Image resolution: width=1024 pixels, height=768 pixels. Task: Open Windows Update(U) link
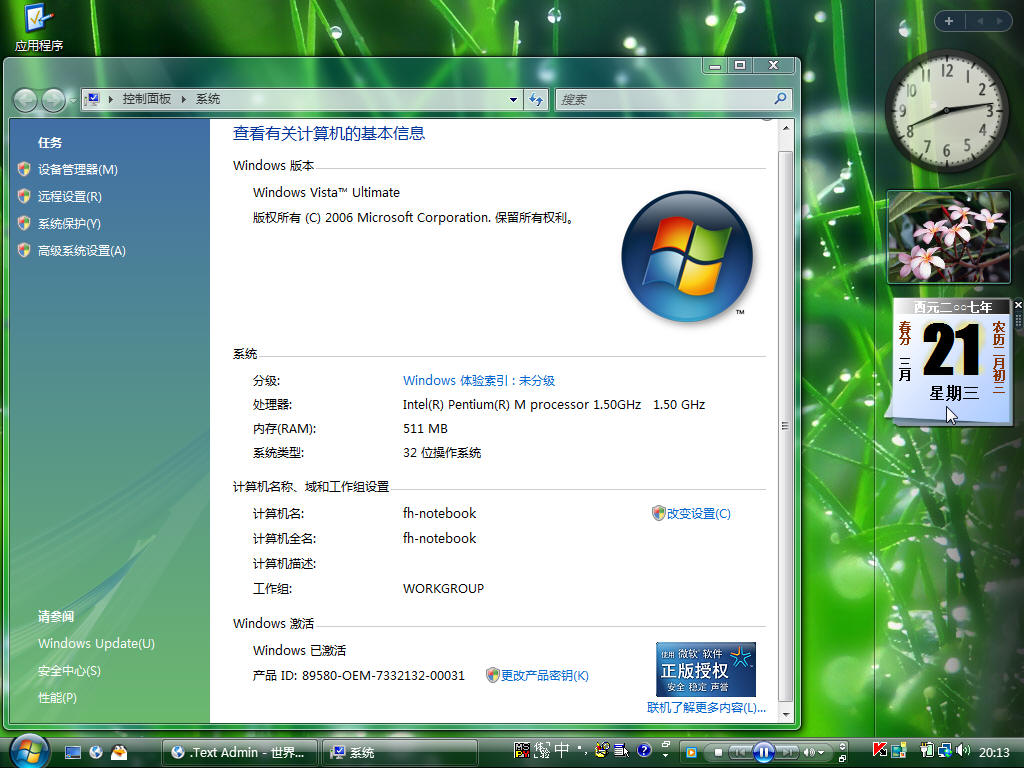97,643
